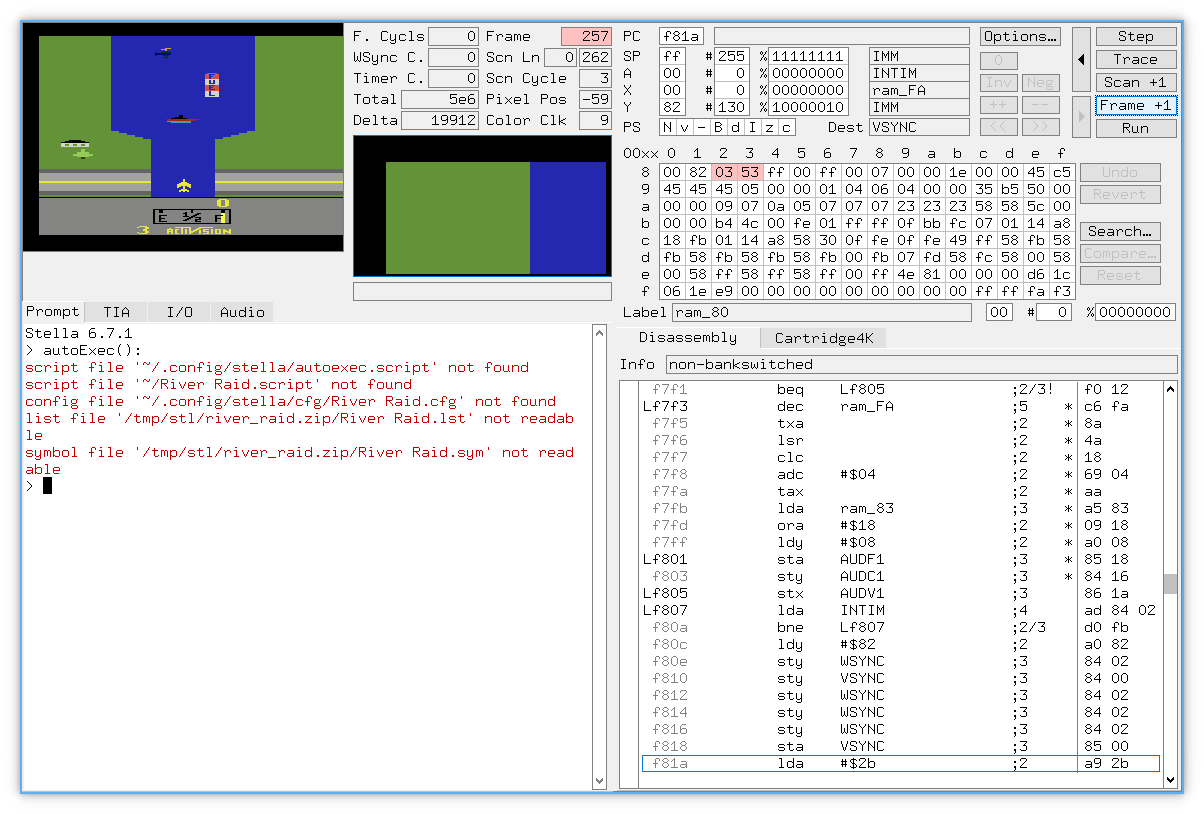Select disassembly line 'adc #$04' at f7f8
1204x814 pixels.
pos(900,474)
